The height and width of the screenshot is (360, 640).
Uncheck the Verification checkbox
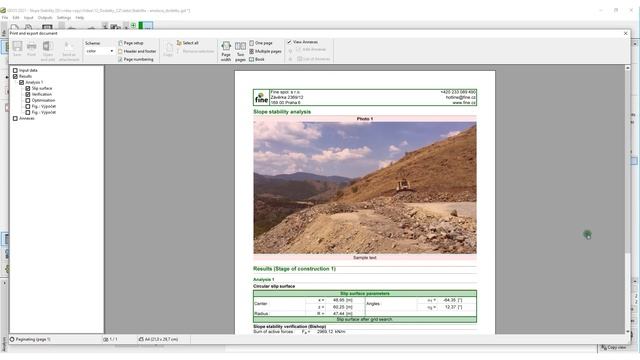[x=28, y=94]
